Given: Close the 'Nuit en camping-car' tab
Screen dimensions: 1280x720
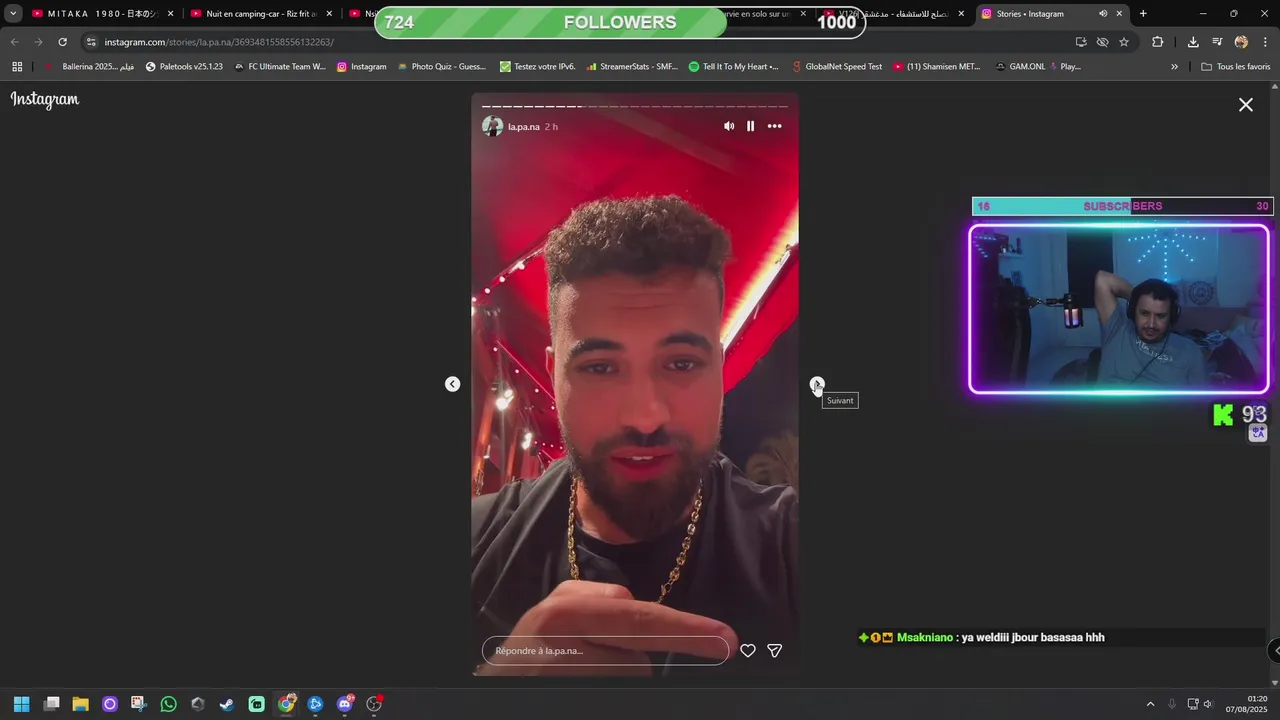Looking at the screenshot, I should (329, 14).
